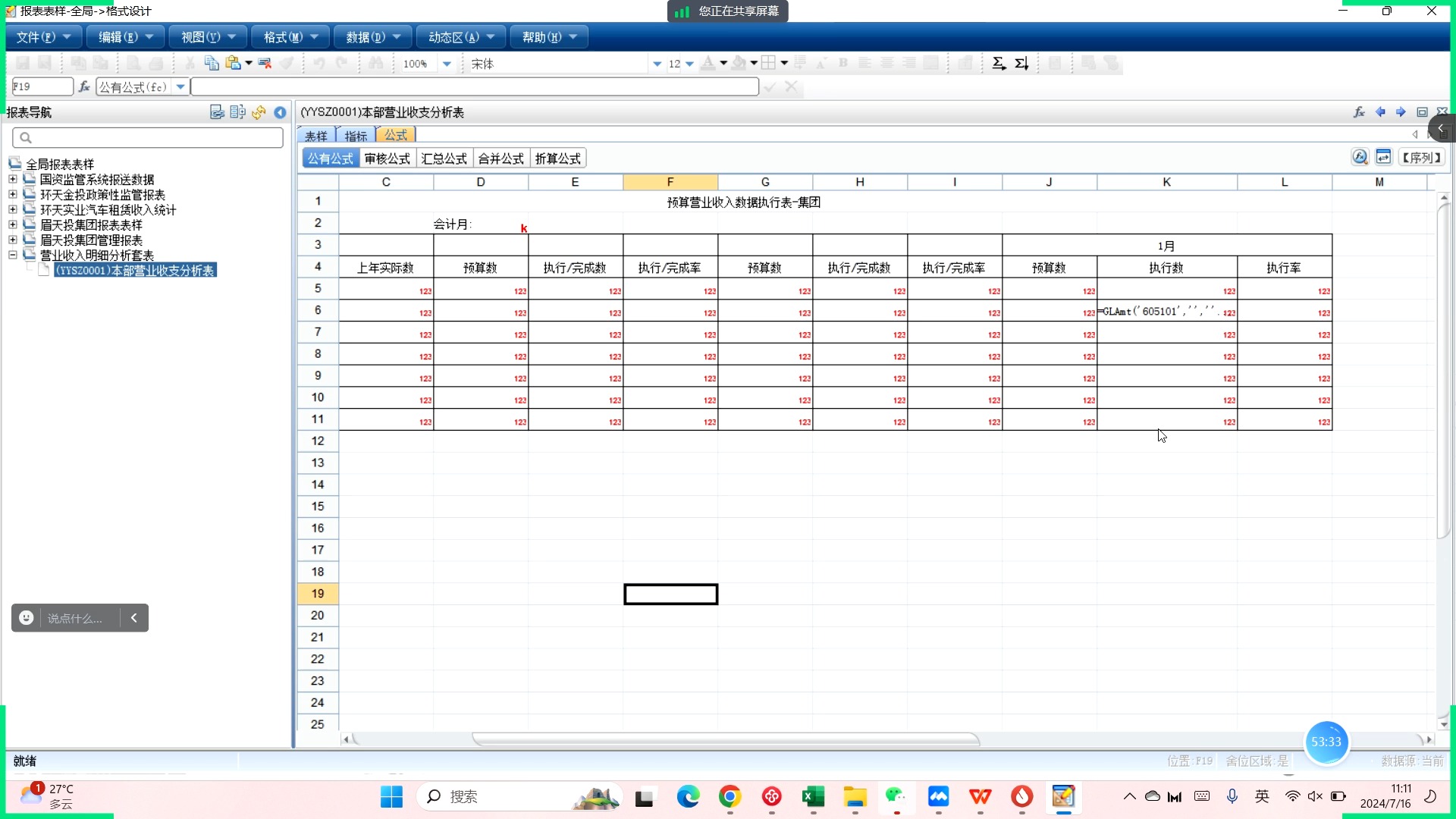The height and width of the screenshot is (819, 1456).
Task: Click the row sum sigma icon
Action: 999,64
